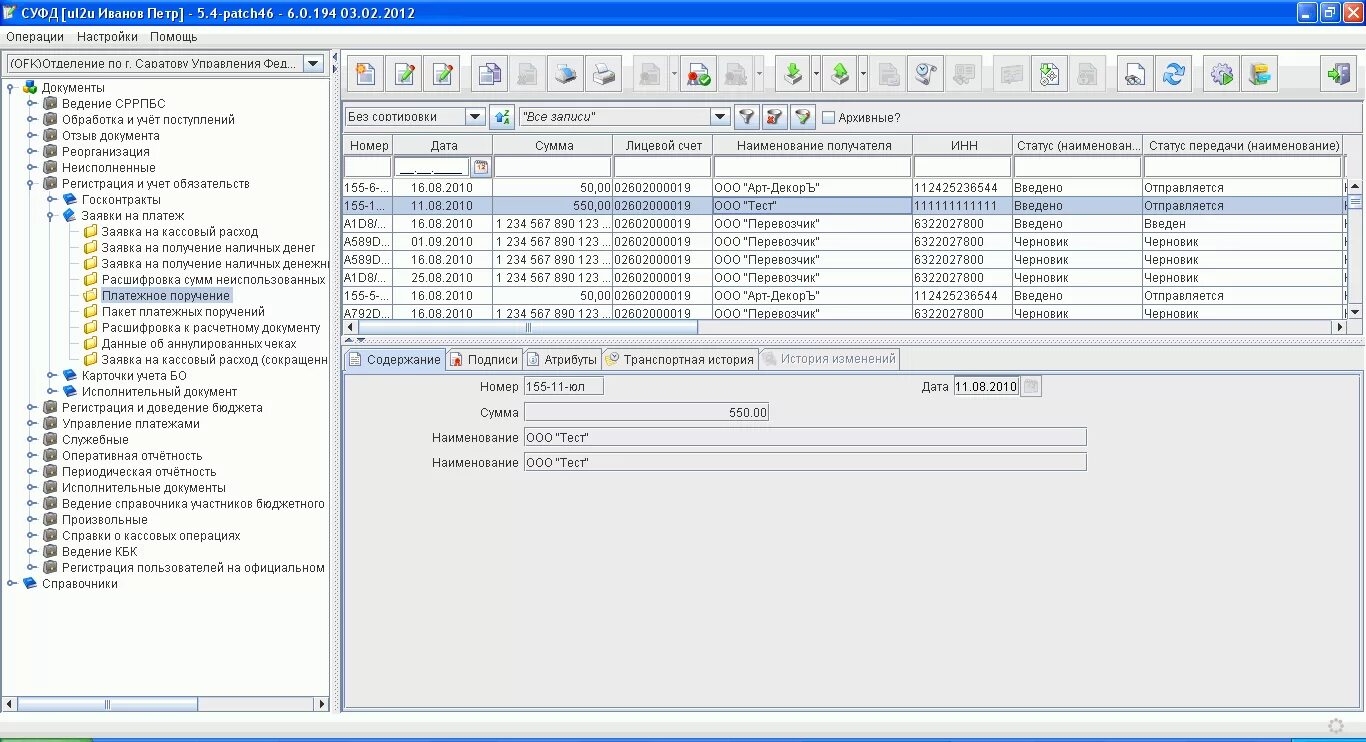Click the printer icon with blue paper
This screenshot has height=742, width=1366.
566,74
